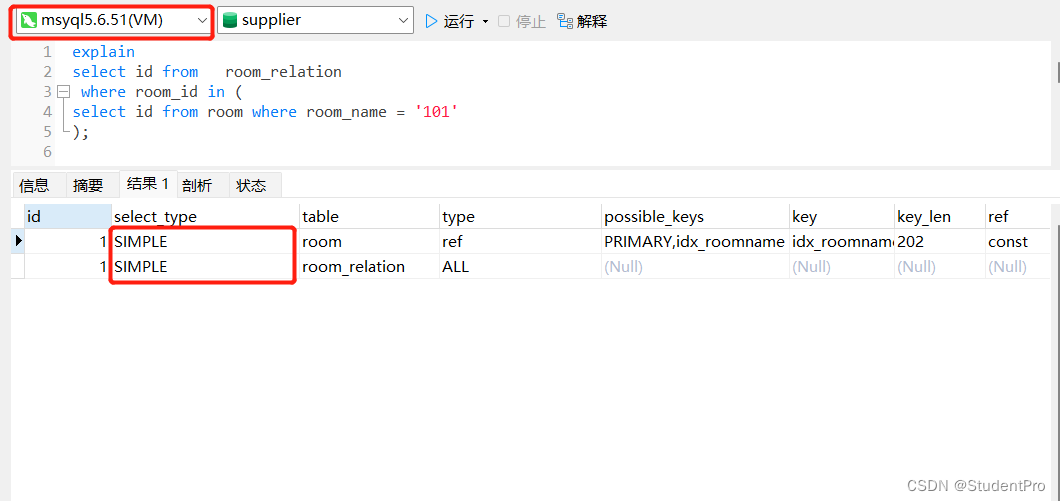Screen dimensions: 1060x501
Task: Click SIMPLE in the room_relation row
Action: (x=206, y=266)
